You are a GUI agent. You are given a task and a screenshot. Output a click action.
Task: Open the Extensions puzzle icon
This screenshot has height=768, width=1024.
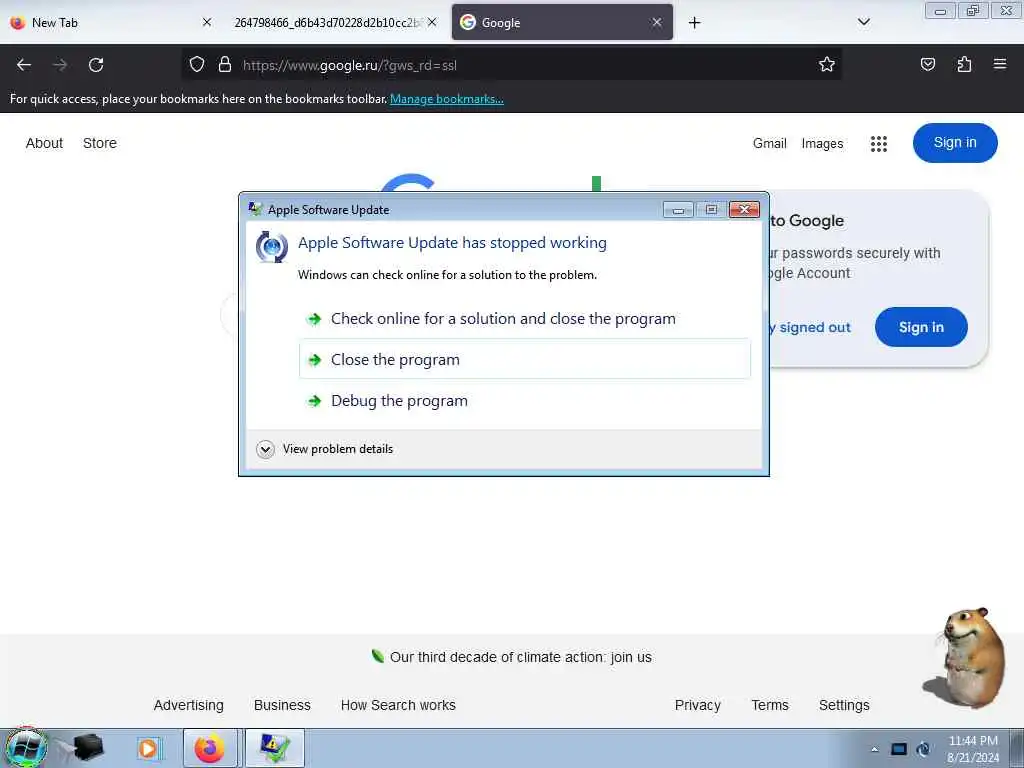point(964,64)
